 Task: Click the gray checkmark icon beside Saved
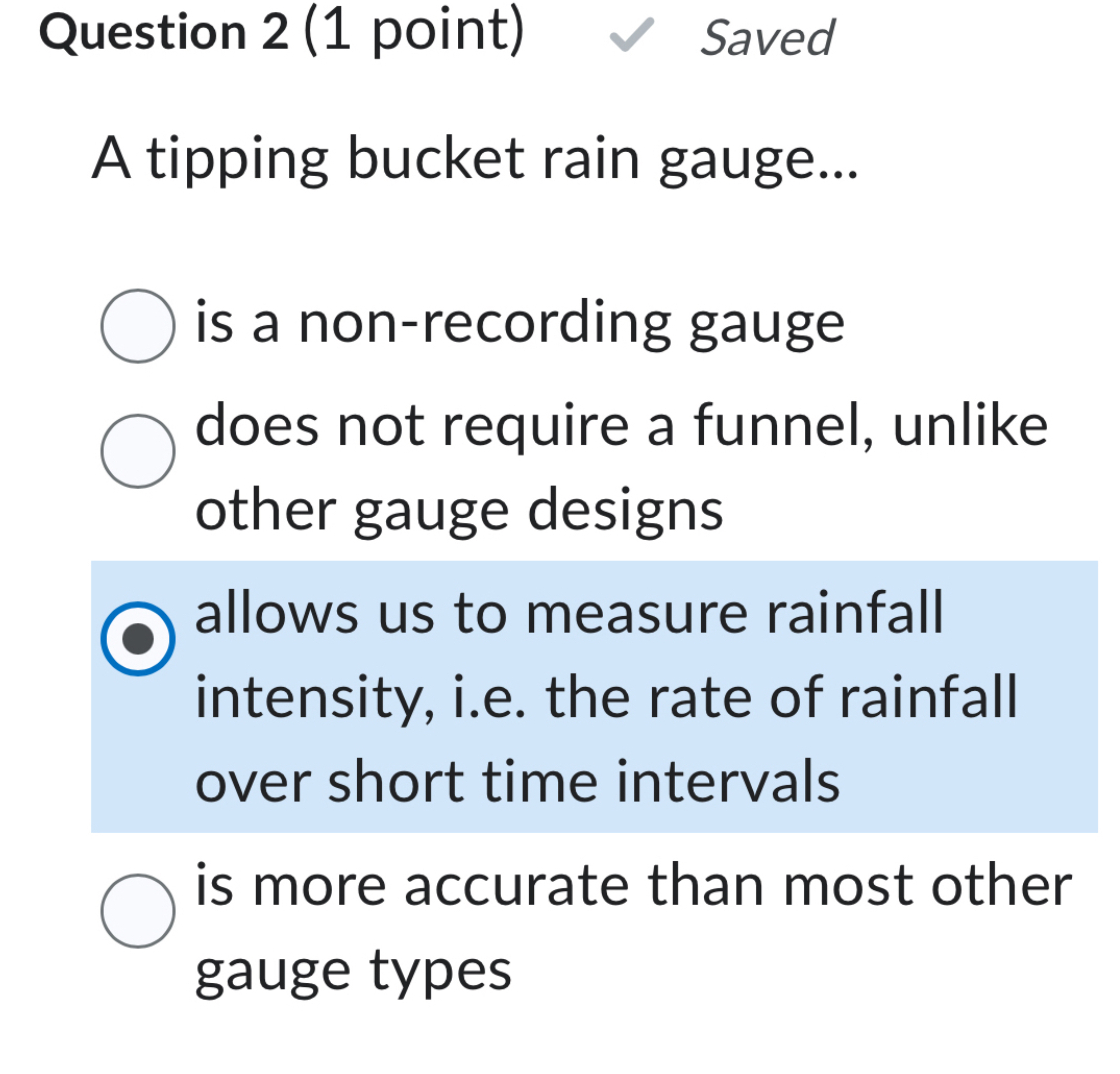pos(632,36)
